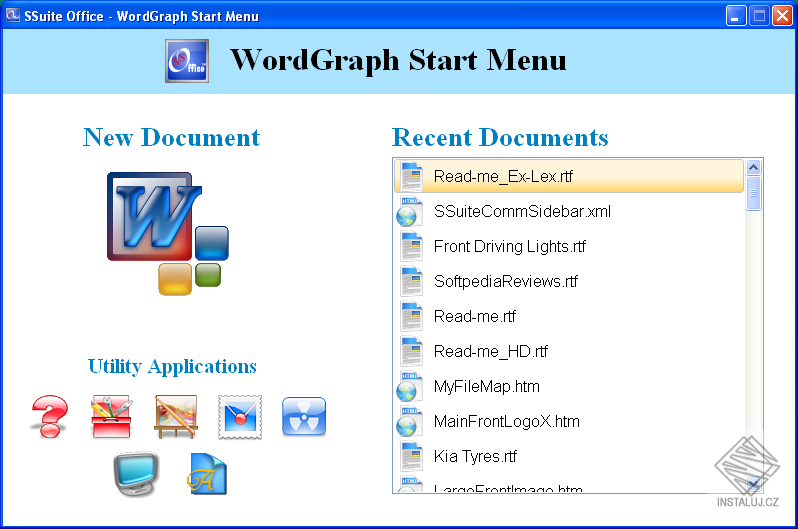The height and width of the screenshot is (529, 798).
Task: Click the globe icon beside MyFileMap.htm
Action: click(x=410, y=386)
